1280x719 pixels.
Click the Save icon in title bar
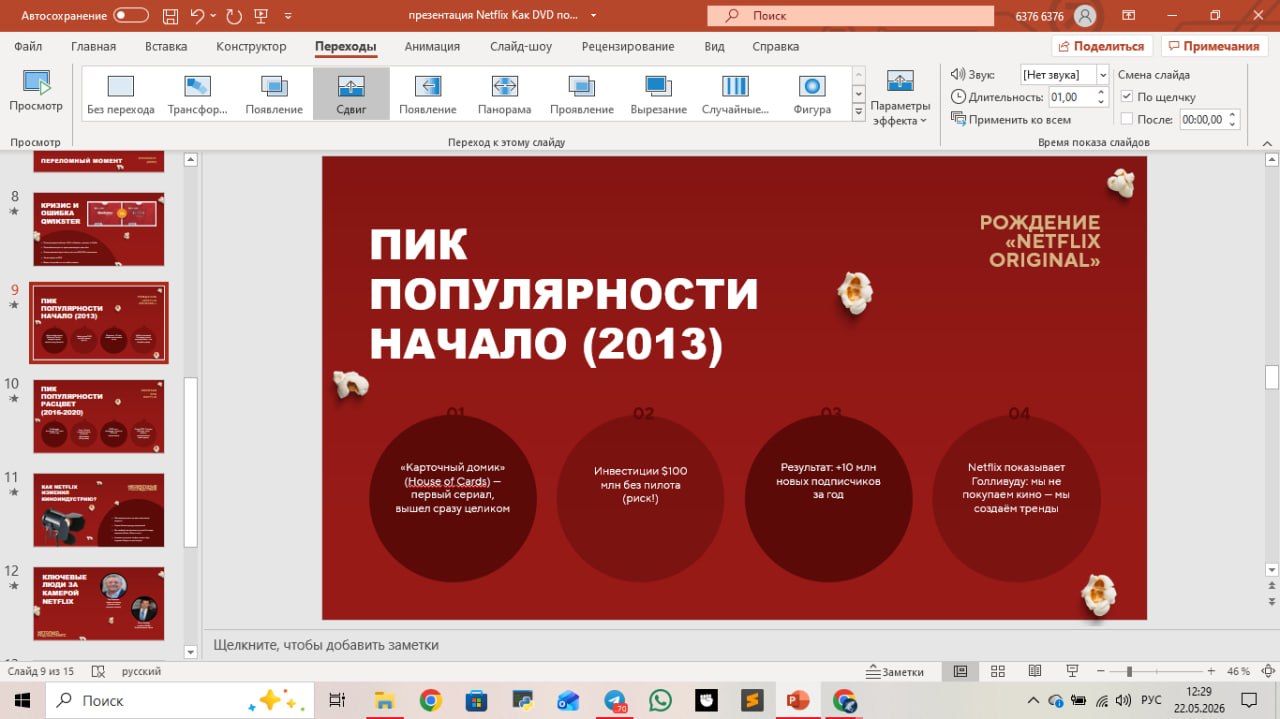168,16
